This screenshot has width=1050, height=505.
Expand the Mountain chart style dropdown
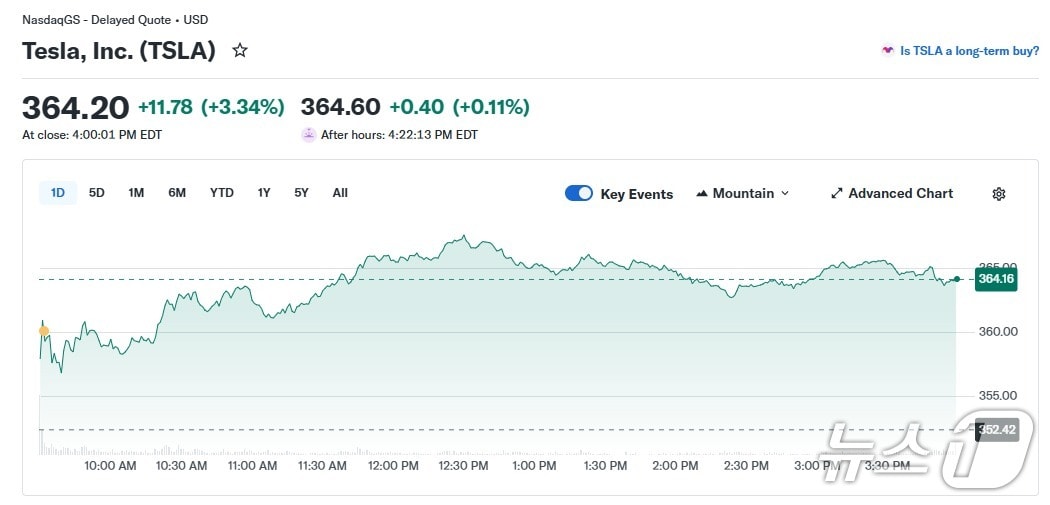click(x=743, y=194)
